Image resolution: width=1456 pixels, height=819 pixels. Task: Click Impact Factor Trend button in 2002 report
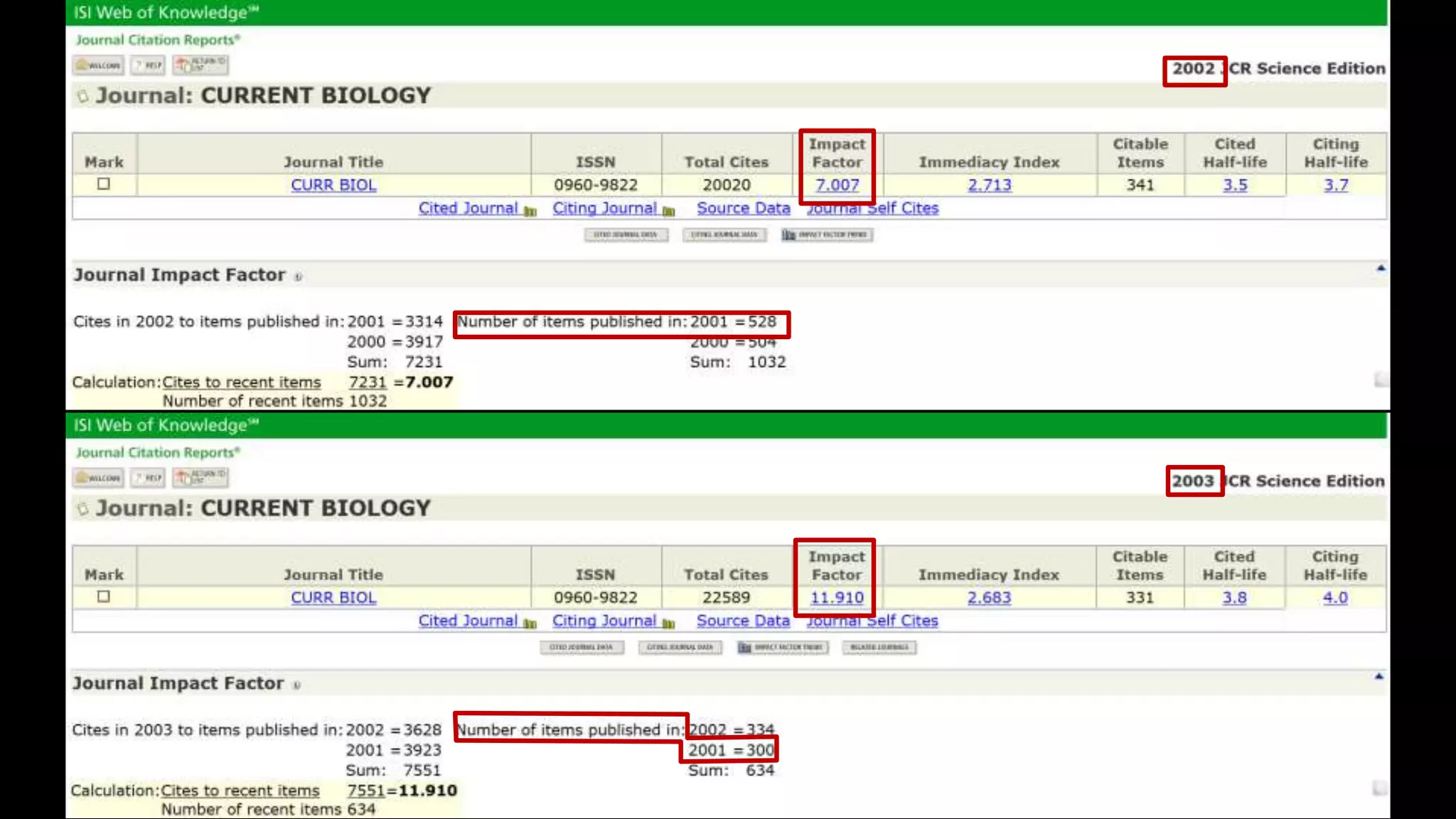(x=827, y=235)
